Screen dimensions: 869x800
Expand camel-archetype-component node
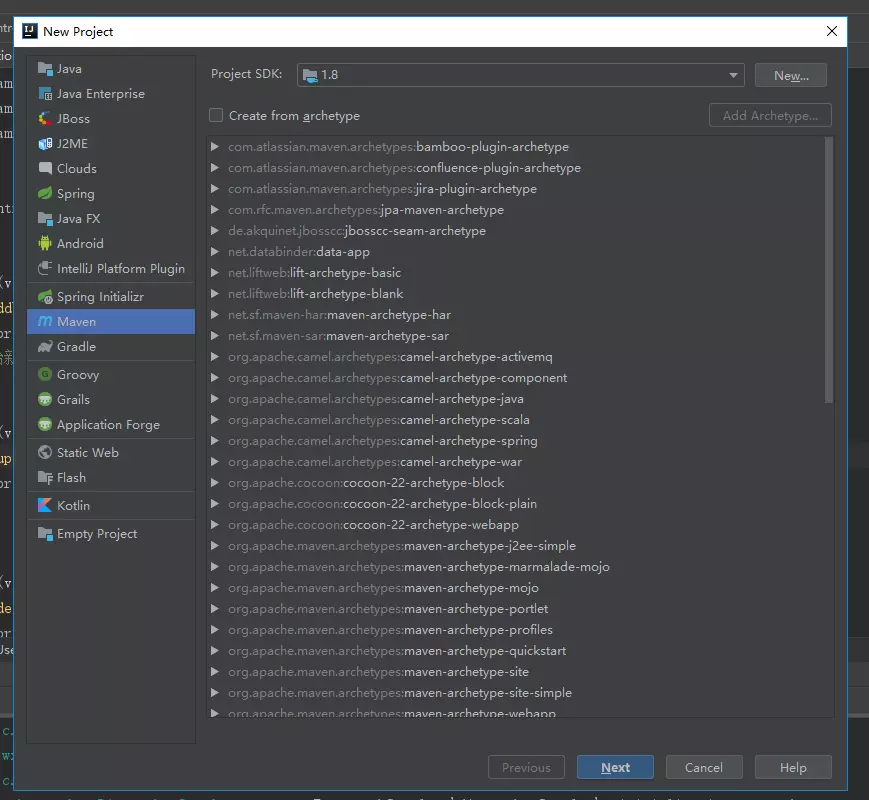coord(214,378)
